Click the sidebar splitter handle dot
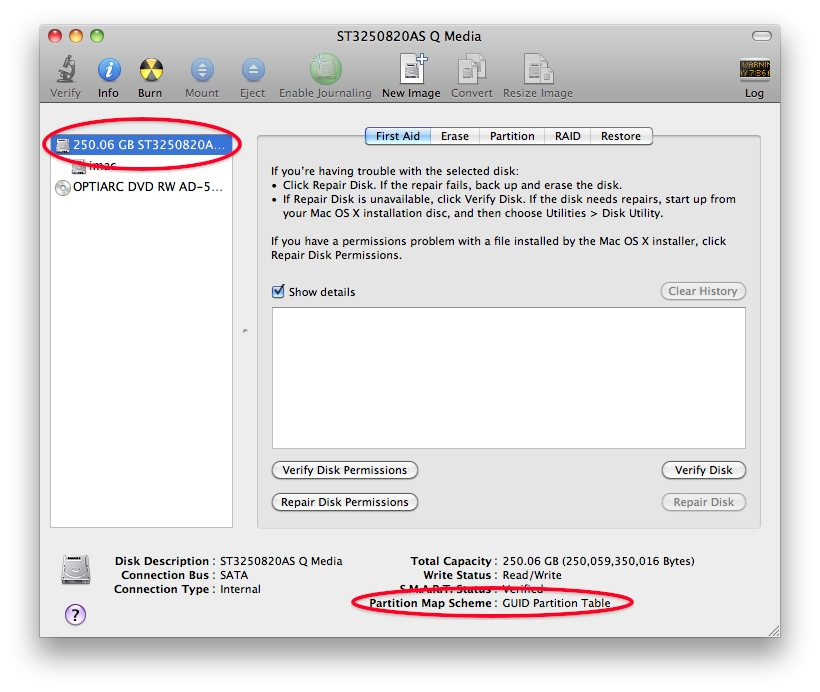This screenshot has width=820, height=692. pyautogui.click(x=245, y=331)
